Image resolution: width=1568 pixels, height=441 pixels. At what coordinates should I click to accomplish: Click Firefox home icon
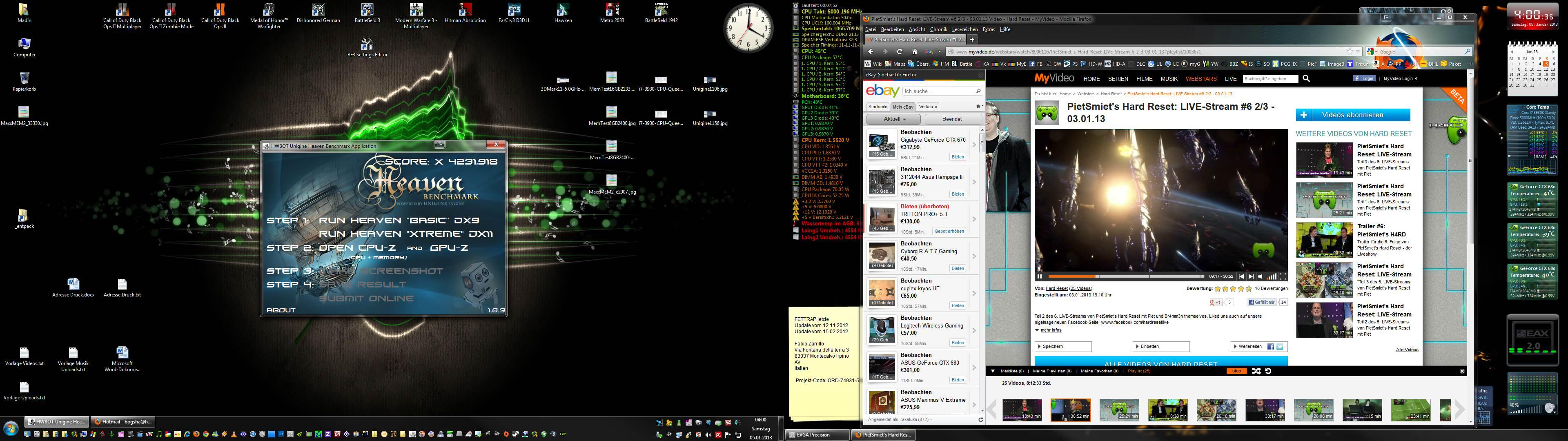click(914, 52)
